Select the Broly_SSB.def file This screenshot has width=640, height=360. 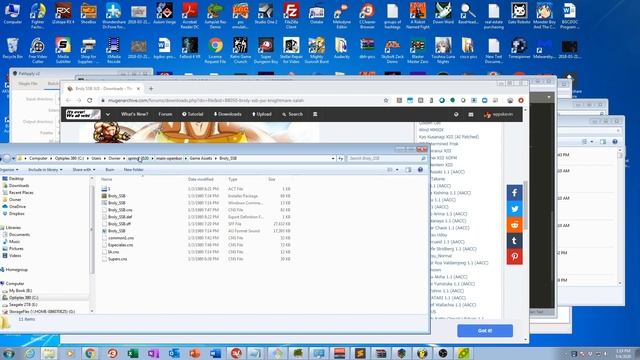[x=120, y=217]
